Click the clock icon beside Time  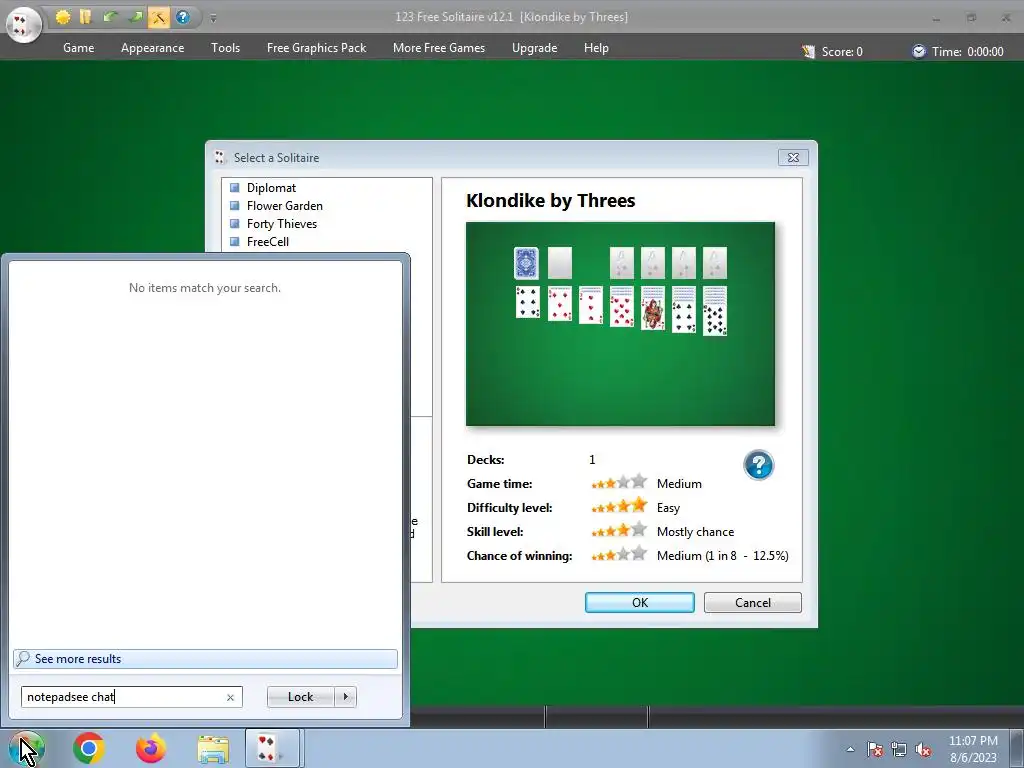tap(919, 51)
